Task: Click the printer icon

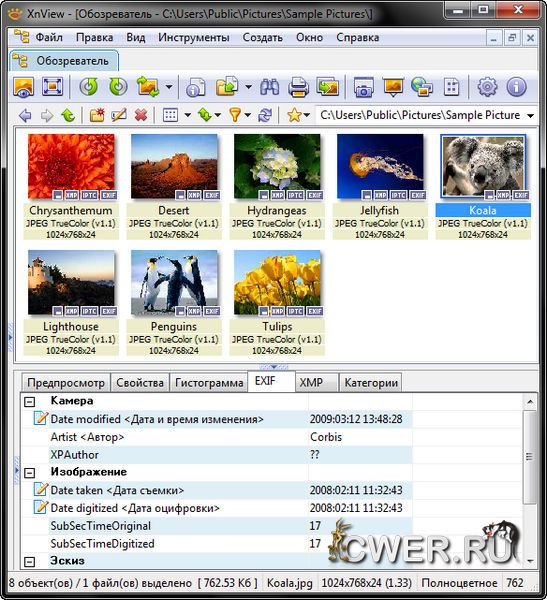Action: coord(299,86)
